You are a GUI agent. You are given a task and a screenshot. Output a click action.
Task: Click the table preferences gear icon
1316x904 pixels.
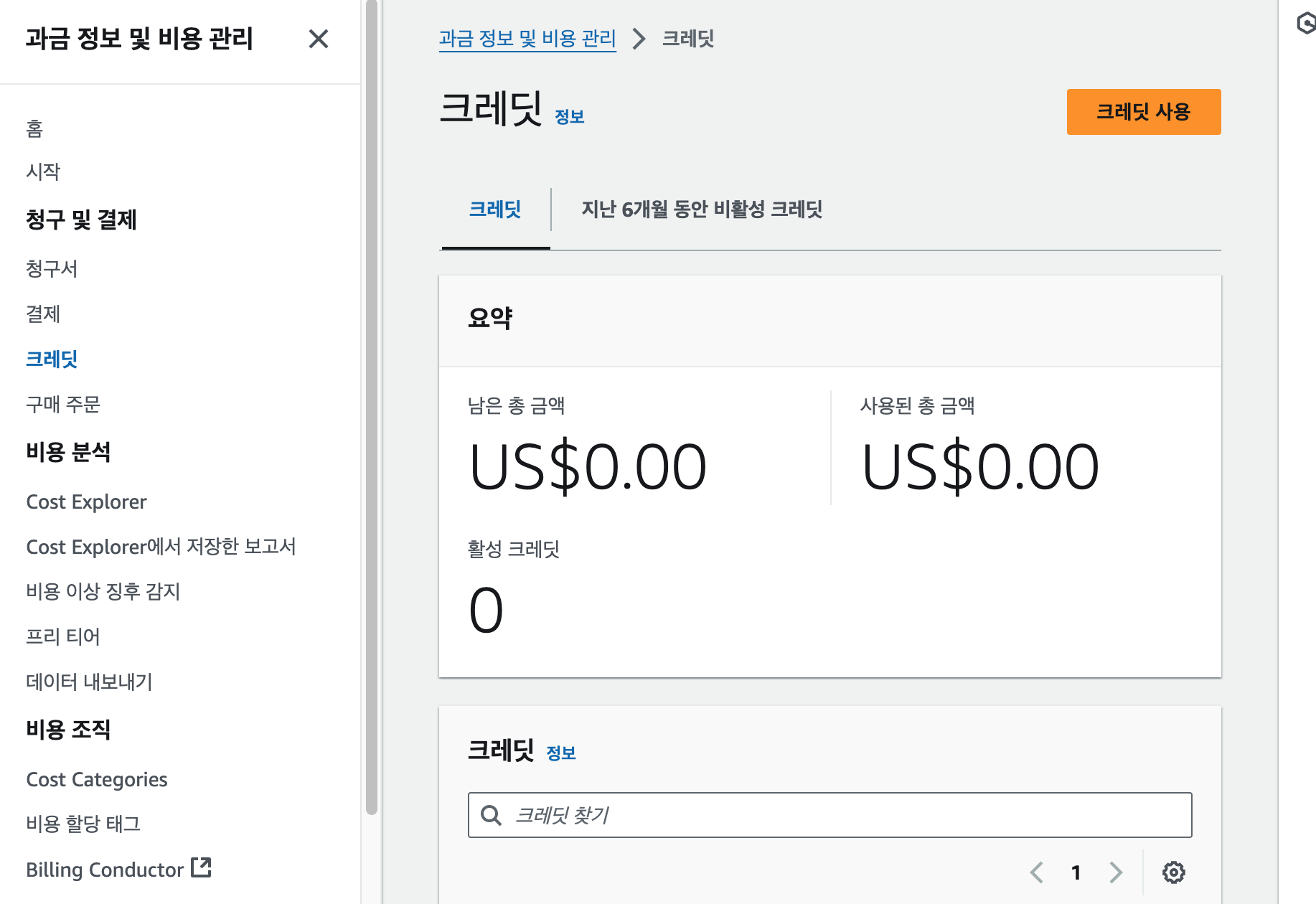click(1173, 872)
